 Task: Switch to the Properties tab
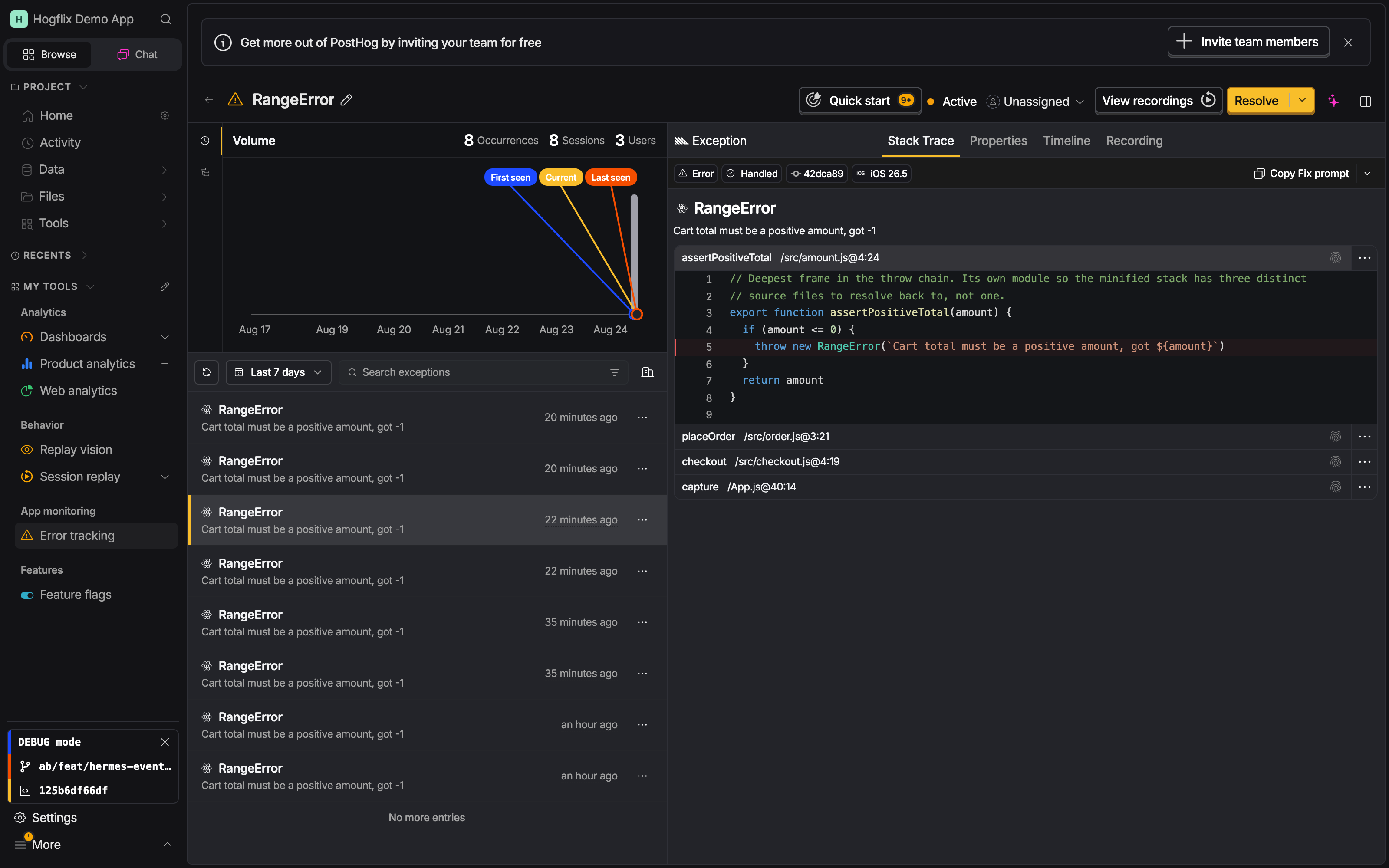[x=997, y=141]
